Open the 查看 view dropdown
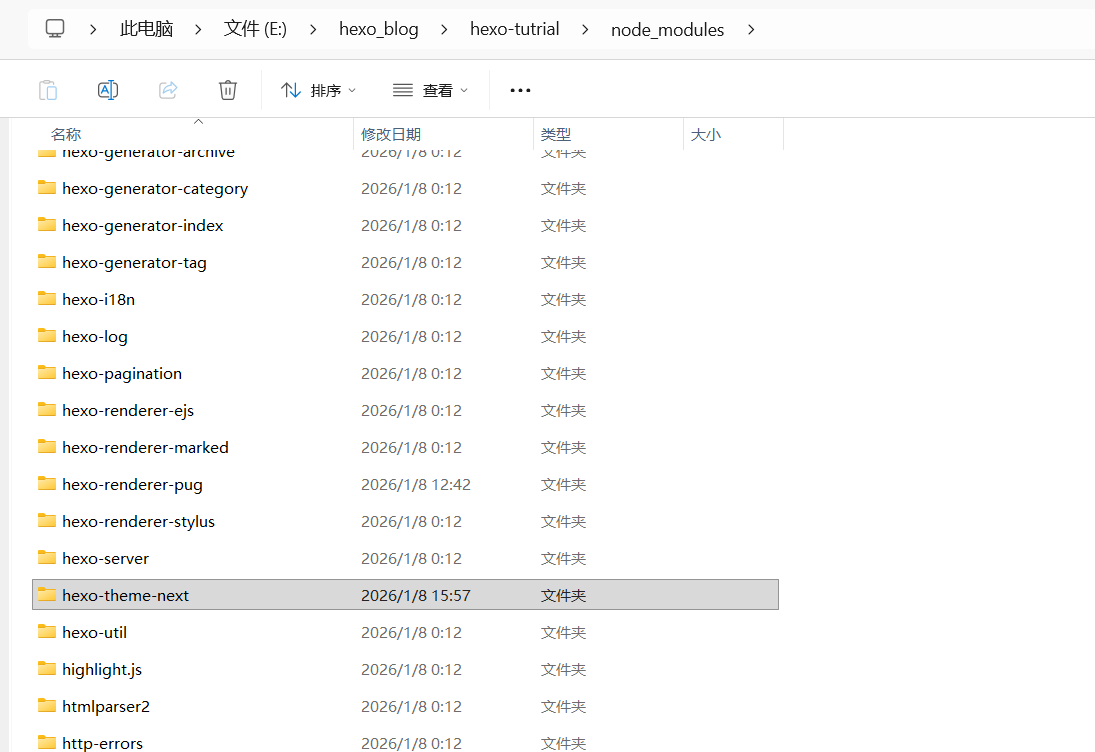The height and width of the screenshot is (752, 1095). coord(431,90)
